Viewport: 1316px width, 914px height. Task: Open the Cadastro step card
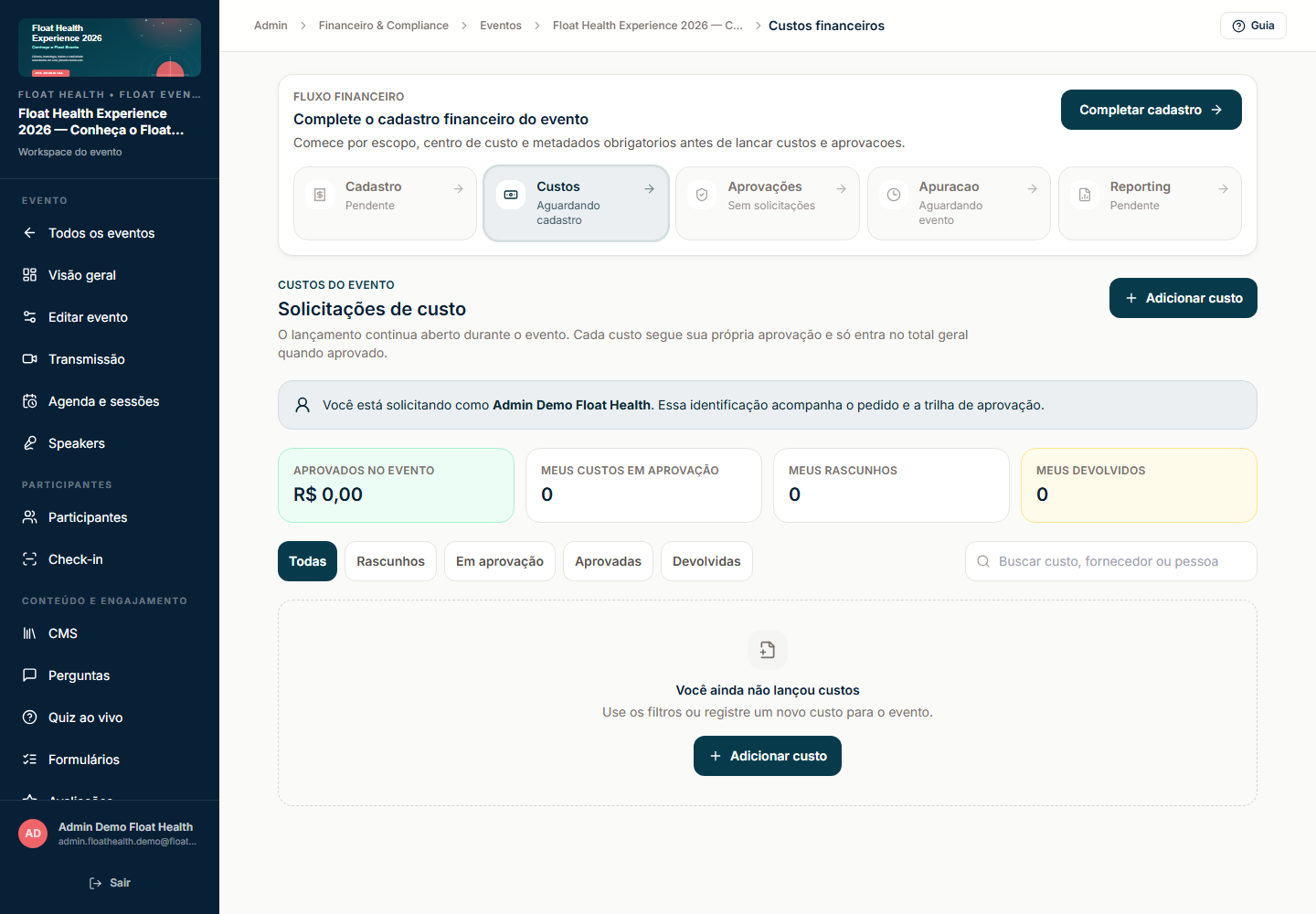[385, 203]
